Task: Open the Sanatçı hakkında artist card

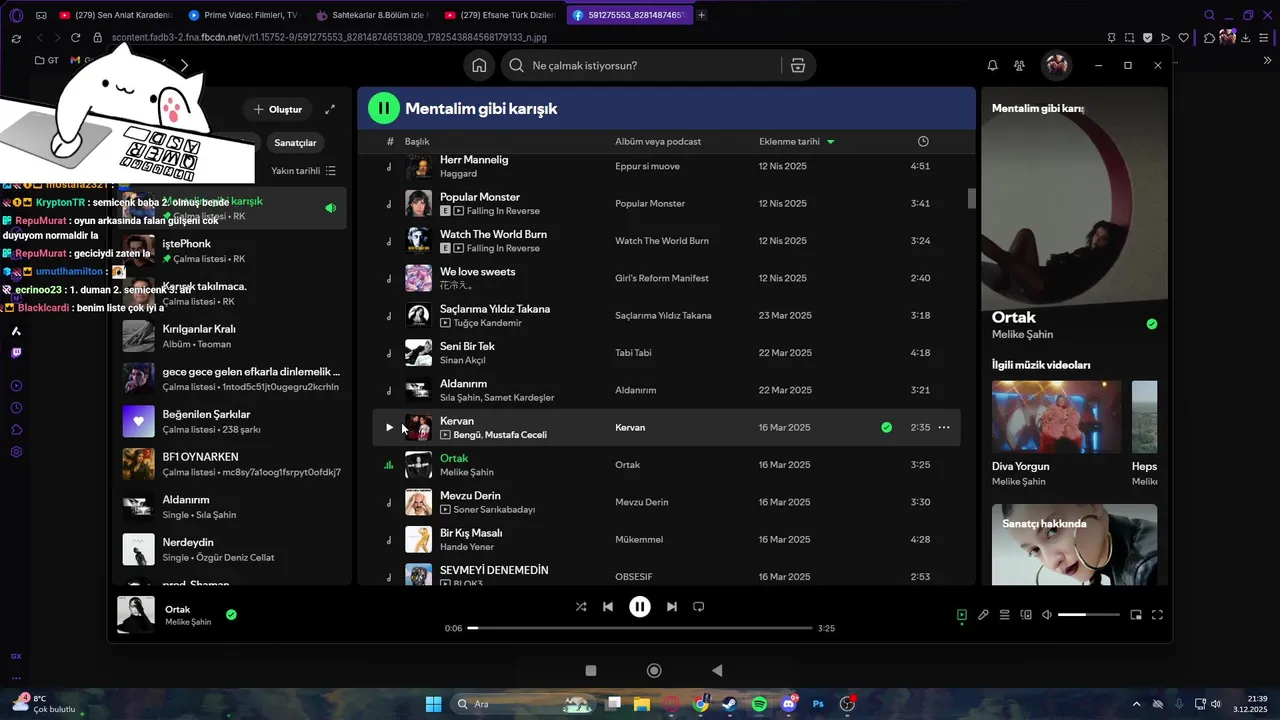Action: coord(1074,544)
